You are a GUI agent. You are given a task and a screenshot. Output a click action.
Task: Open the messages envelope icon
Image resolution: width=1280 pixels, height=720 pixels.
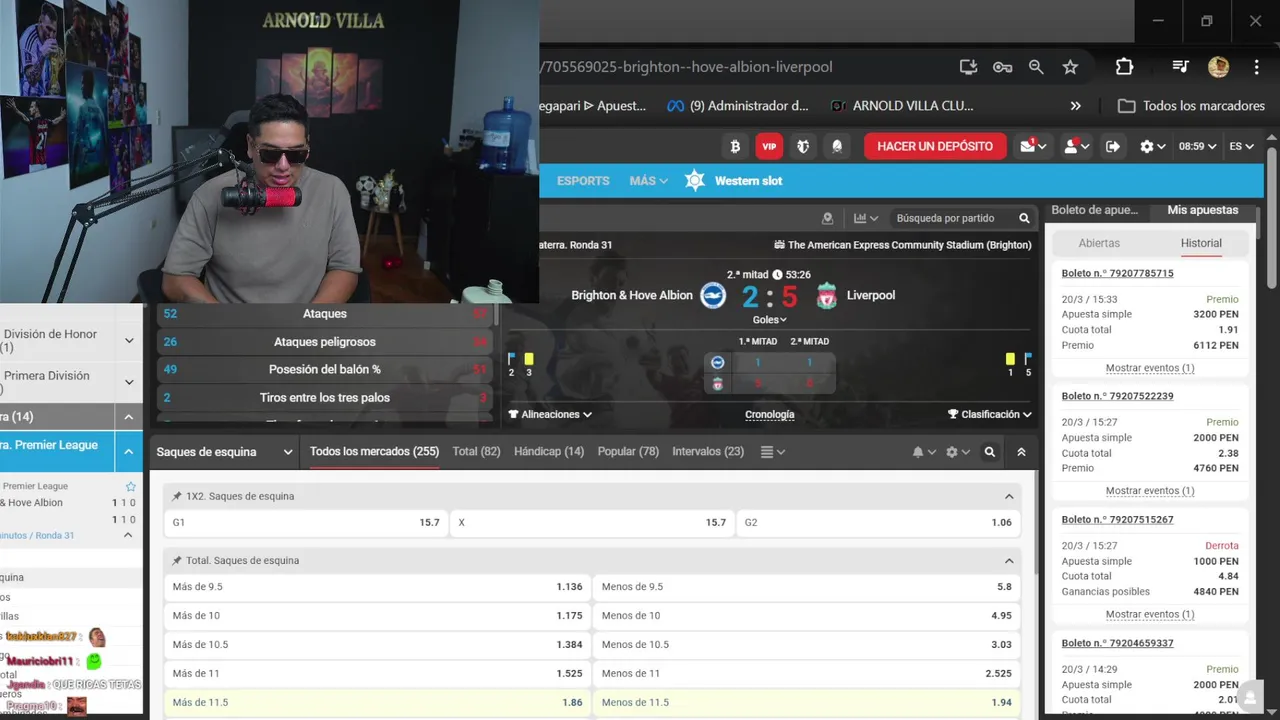1033,146
